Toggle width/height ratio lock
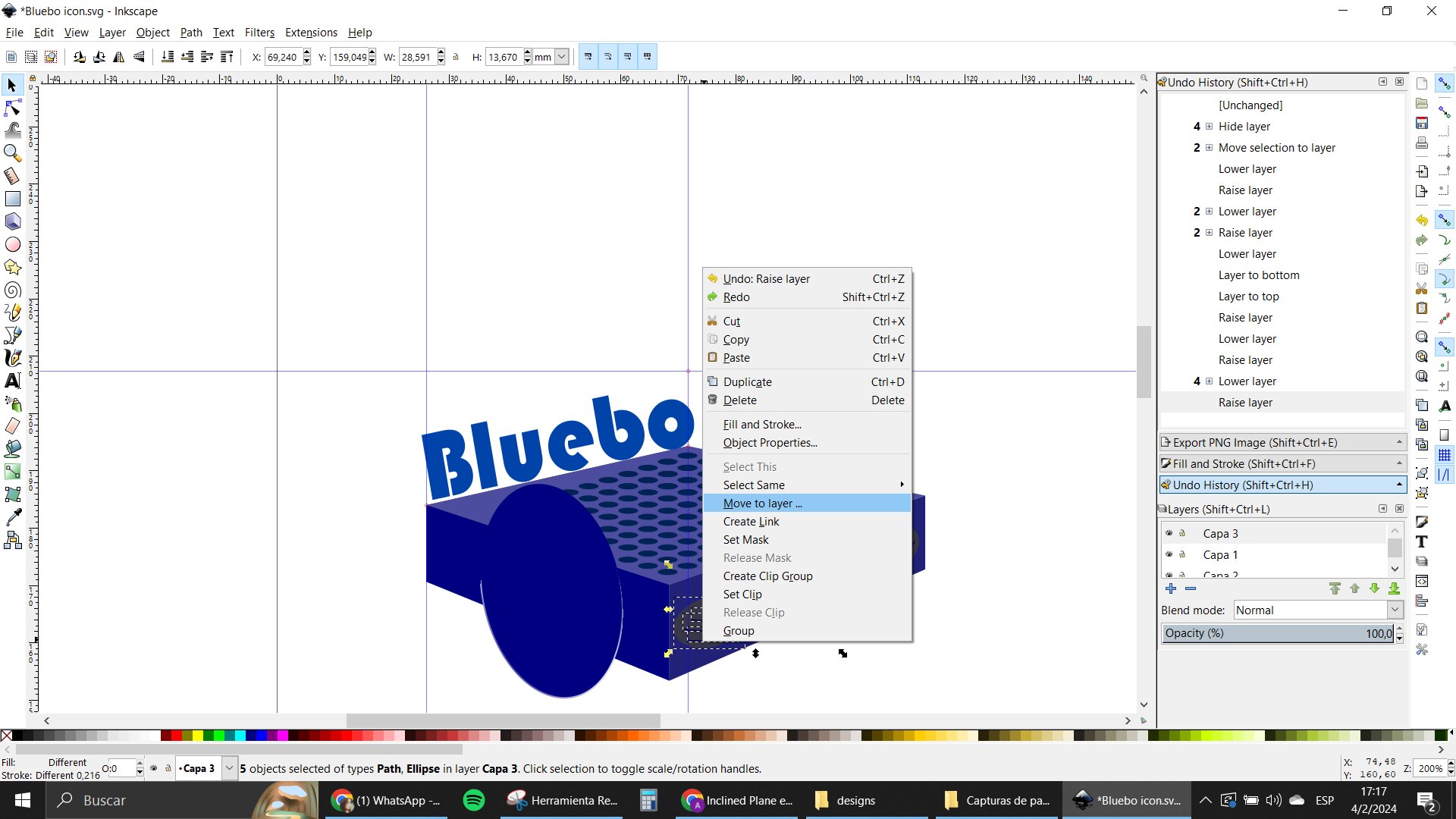 (456, 57)
